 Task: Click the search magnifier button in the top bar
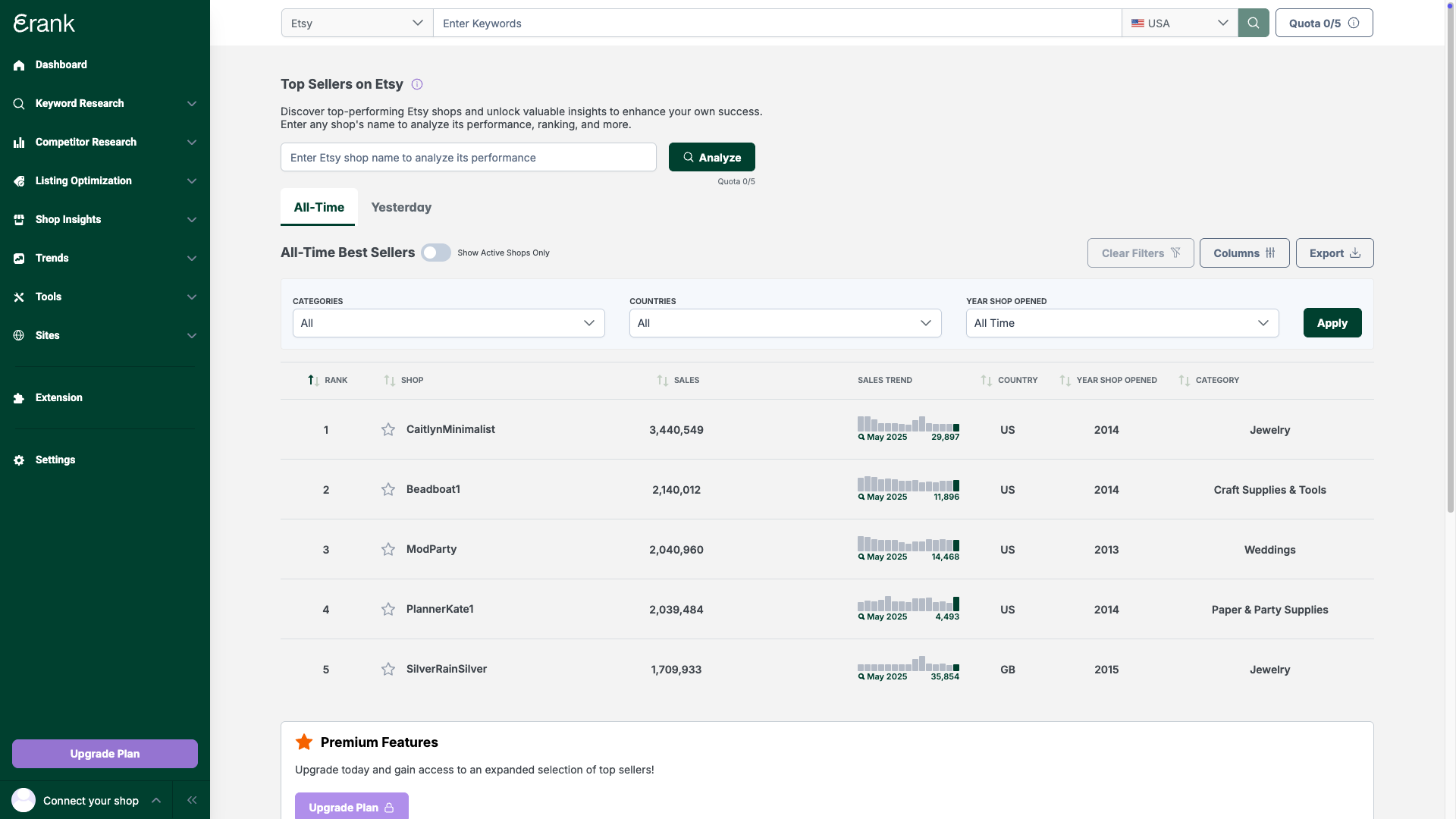point(1253,23)
